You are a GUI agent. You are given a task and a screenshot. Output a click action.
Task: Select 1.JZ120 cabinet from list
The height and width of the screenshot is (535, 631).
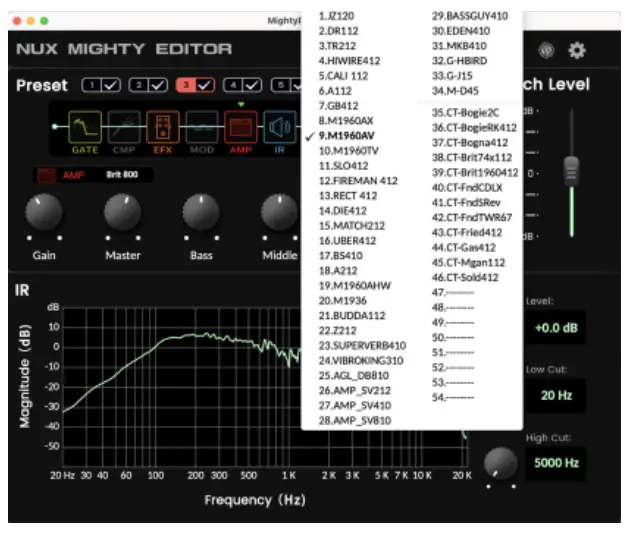coord(336,16)
